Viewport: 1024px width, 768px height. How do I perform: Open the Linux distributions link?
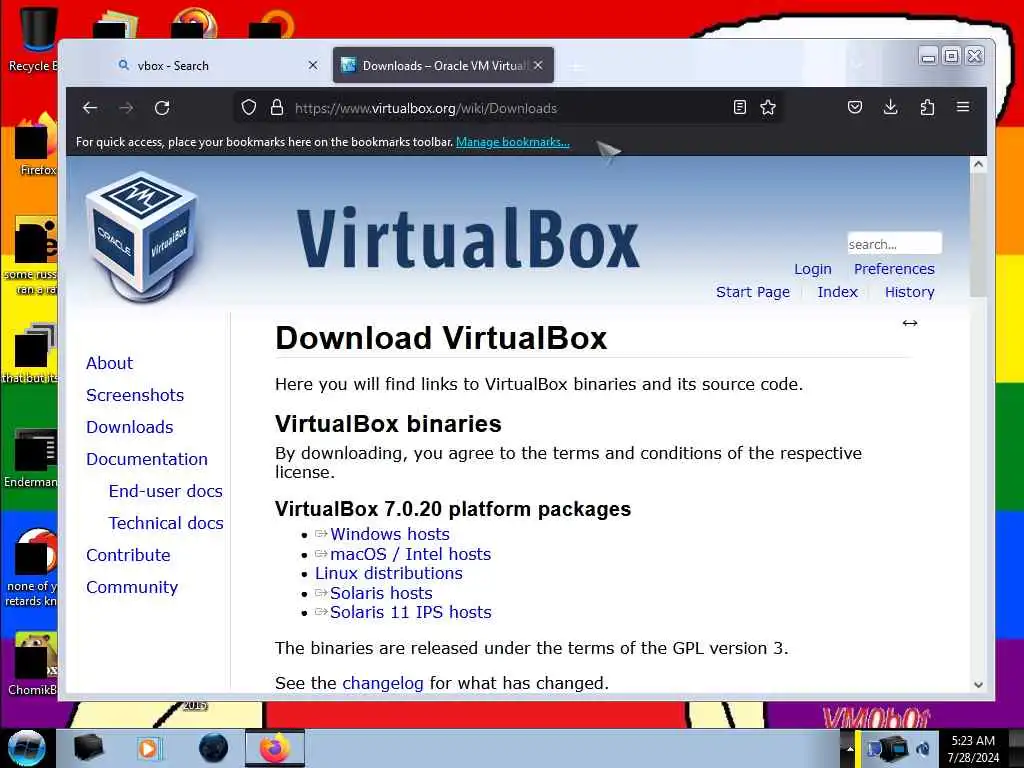coord(389,573)
